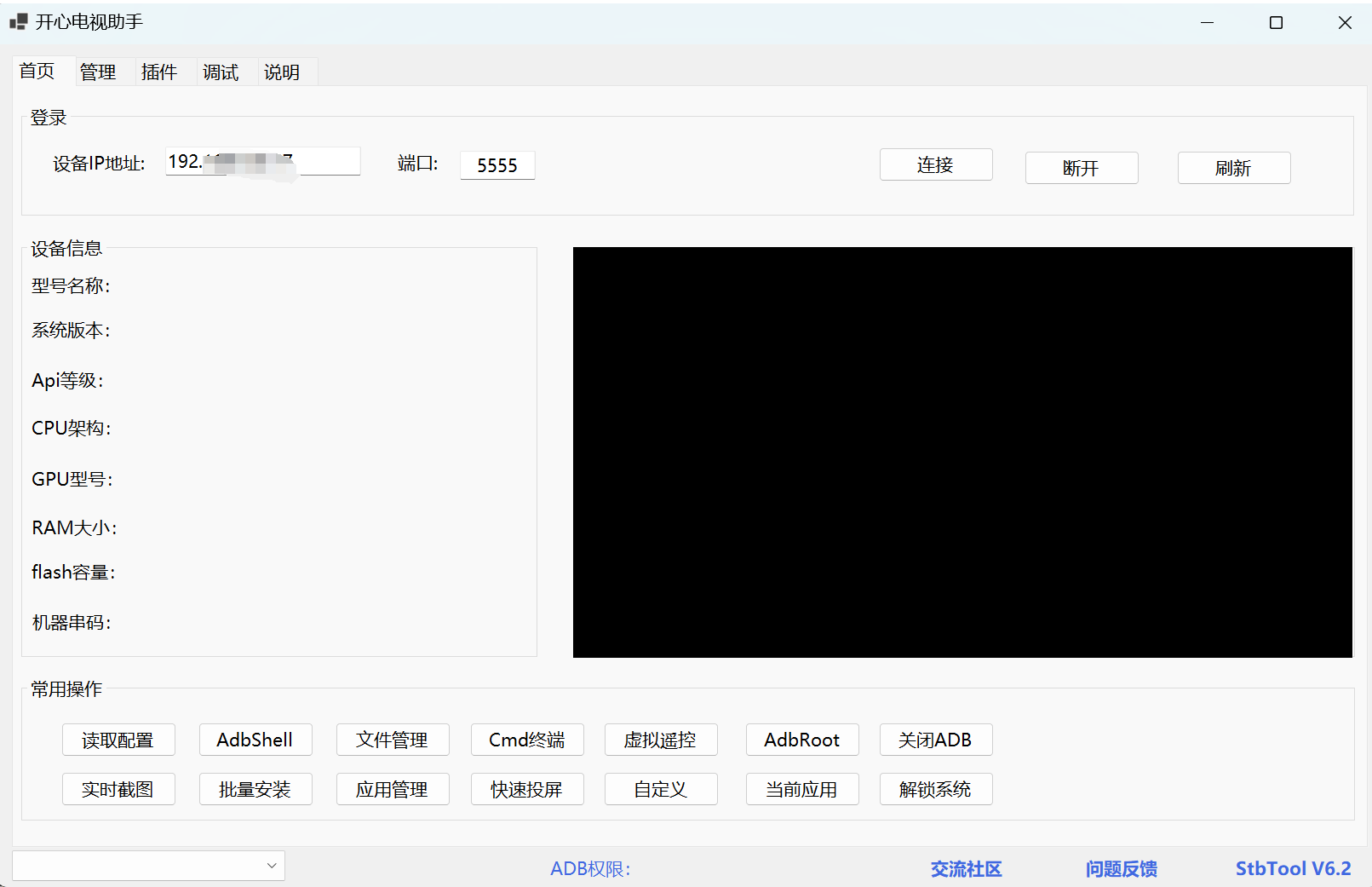Click the black screen preview area
Screen dimensions: 1372x887
(x=962, y=452)
